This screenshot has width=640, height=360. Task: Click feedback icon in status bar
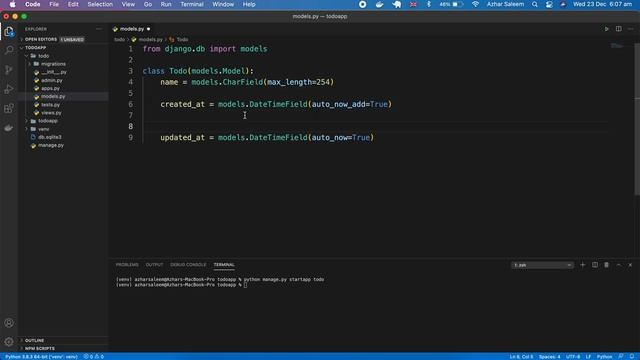coord(621,356)
